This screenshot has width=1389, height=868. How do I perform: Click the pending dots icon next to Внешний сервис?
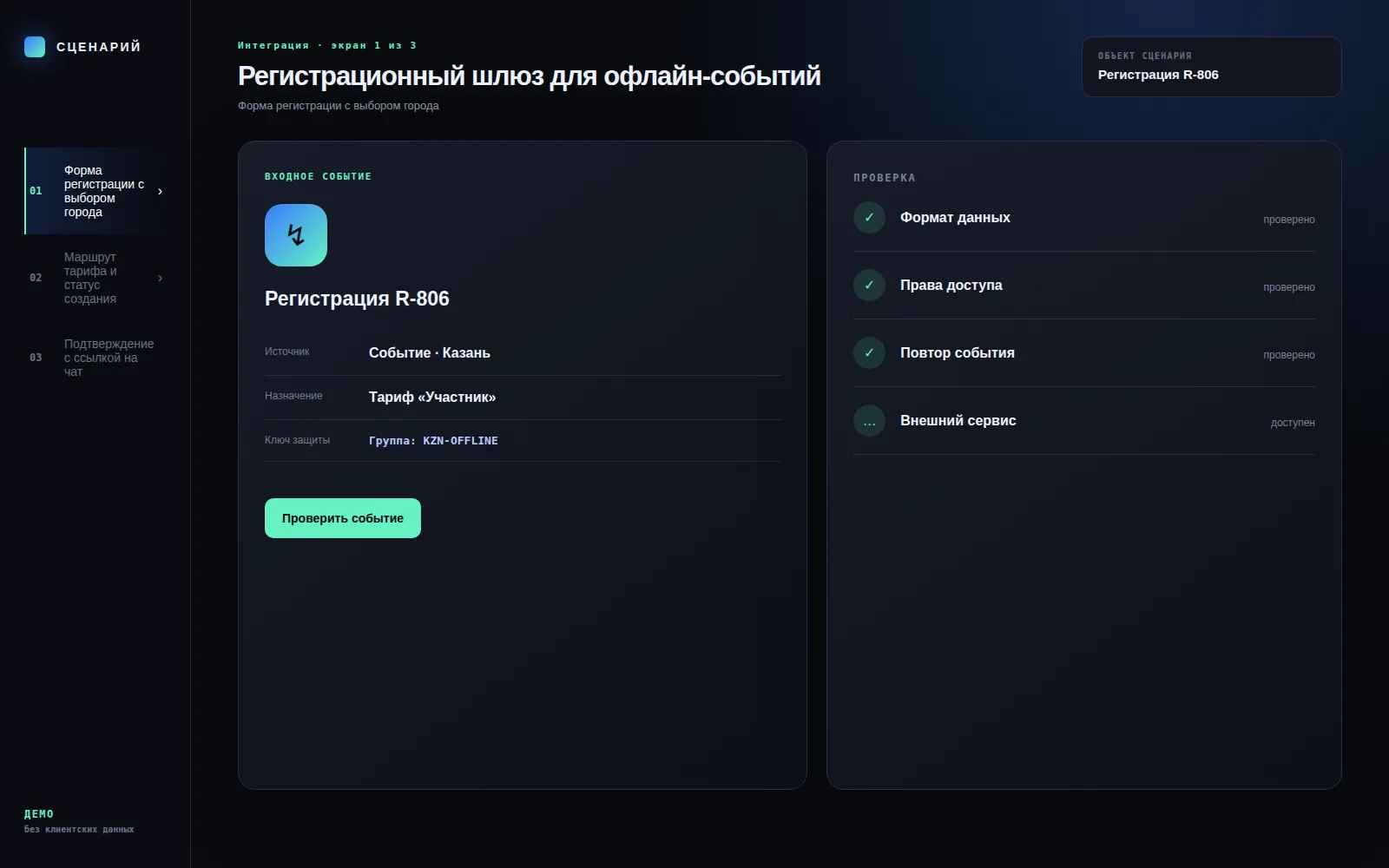(869, 421)
